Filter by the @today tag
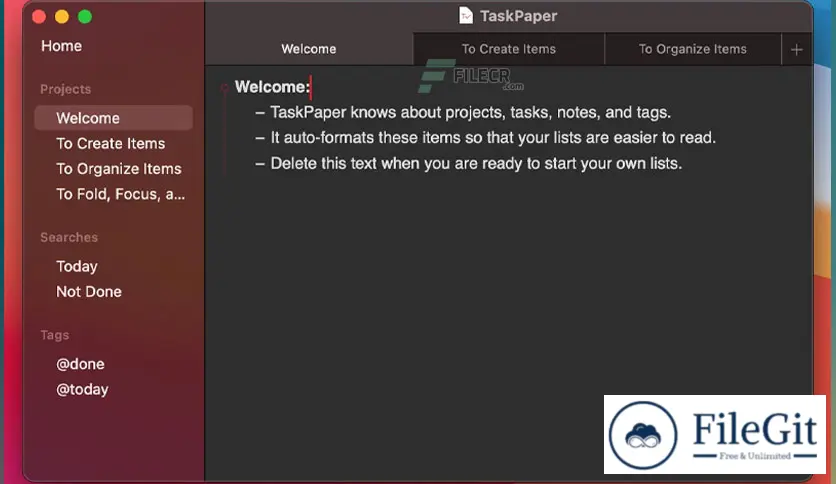 (x=82, y=390)
